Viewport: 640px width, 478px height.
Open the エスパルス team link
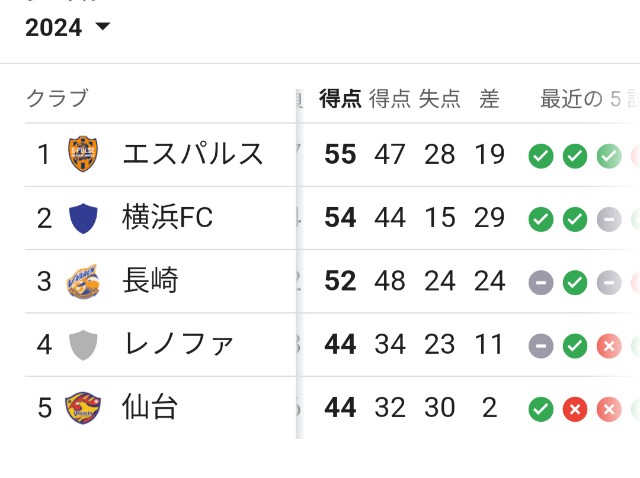click(x=193, y=154)
